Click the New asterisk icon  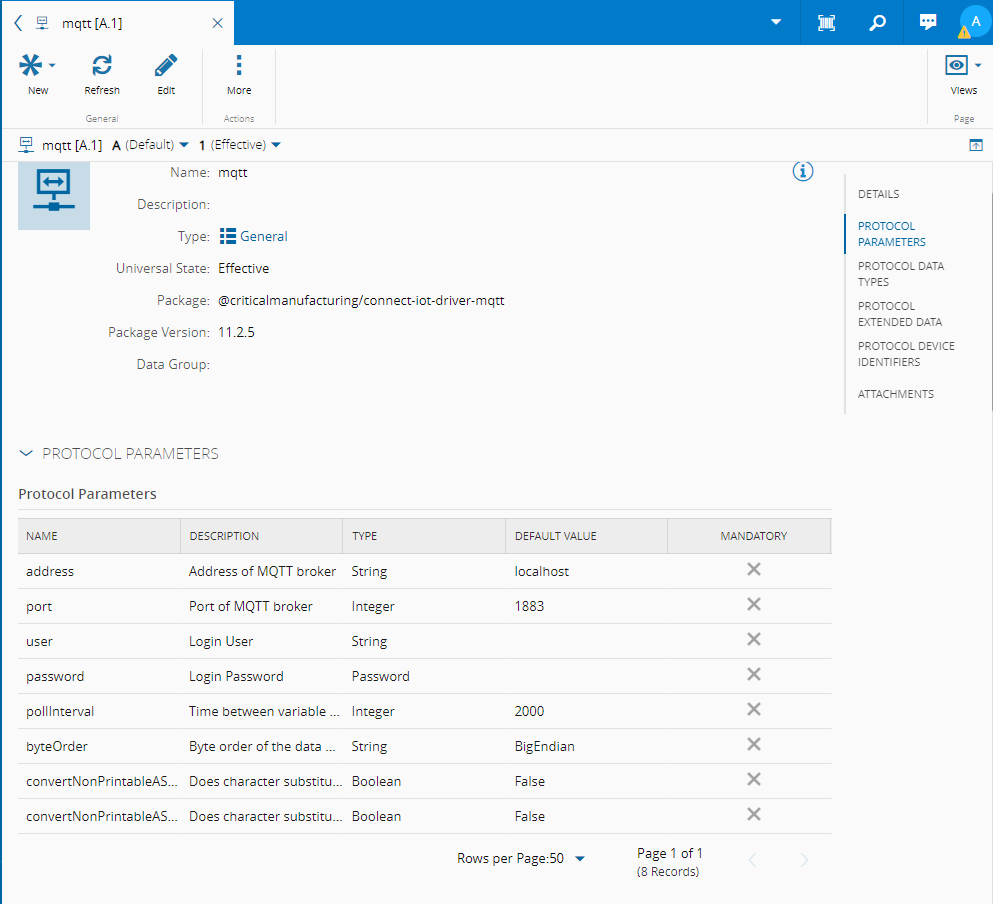click(31, 66)
